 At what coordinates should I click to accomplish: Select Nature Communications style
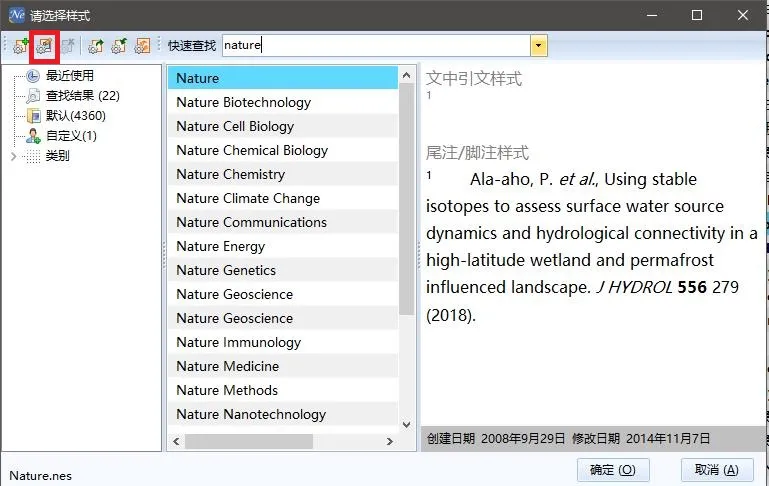click(x=283, y=222)
